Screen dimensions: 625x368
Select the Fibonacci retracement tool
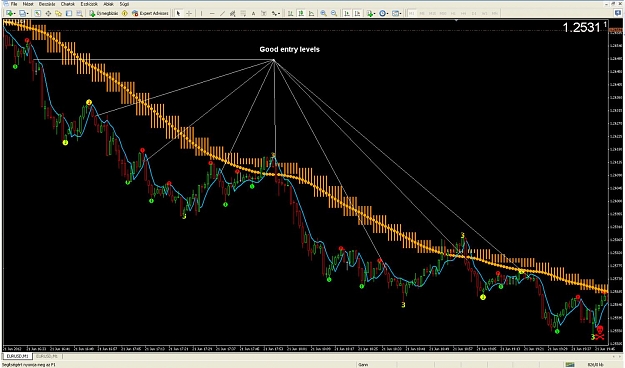243,13
